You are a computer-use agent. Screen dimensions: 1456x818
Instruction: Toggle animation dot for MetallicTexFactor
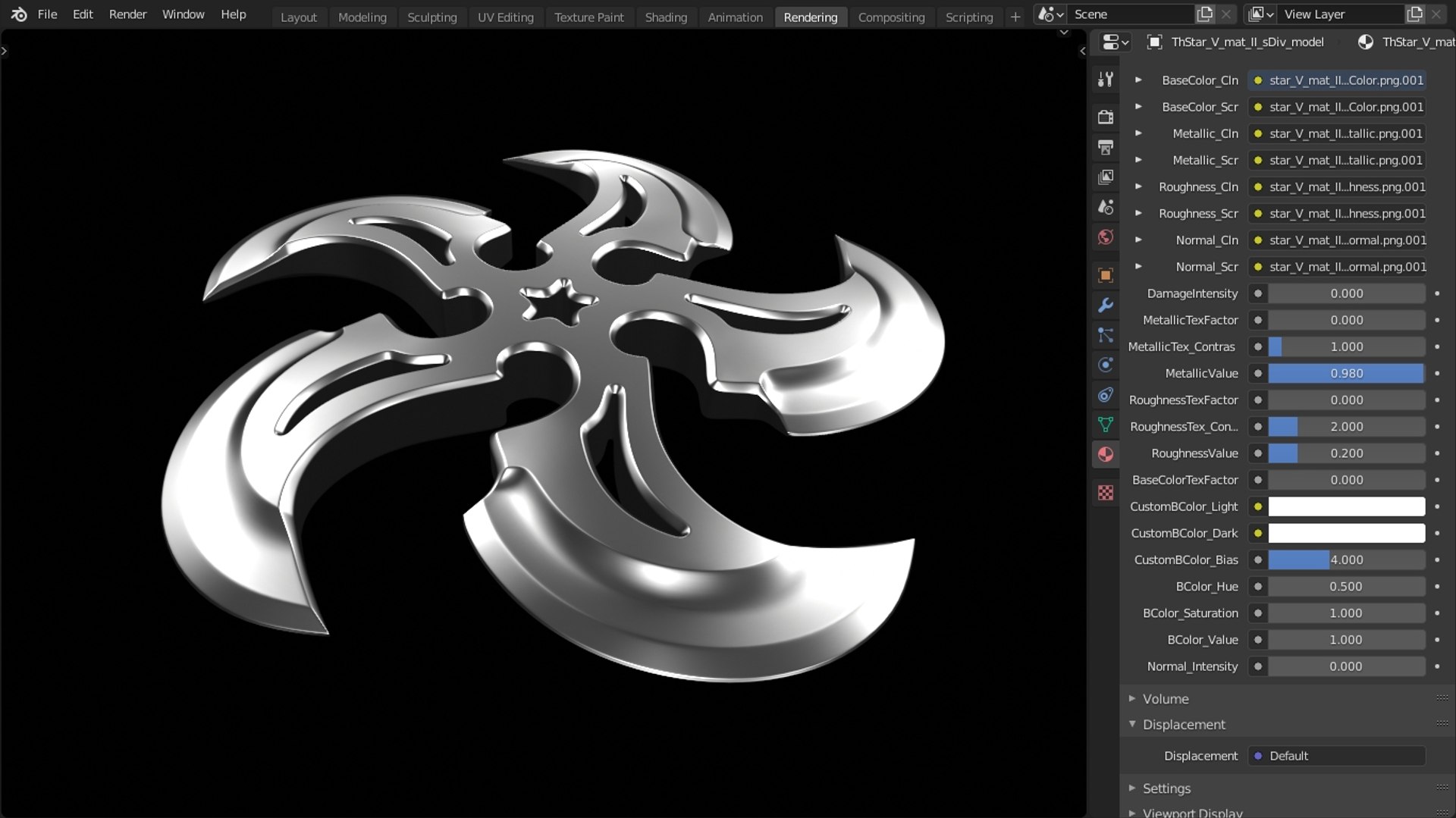pos(1437,320)
